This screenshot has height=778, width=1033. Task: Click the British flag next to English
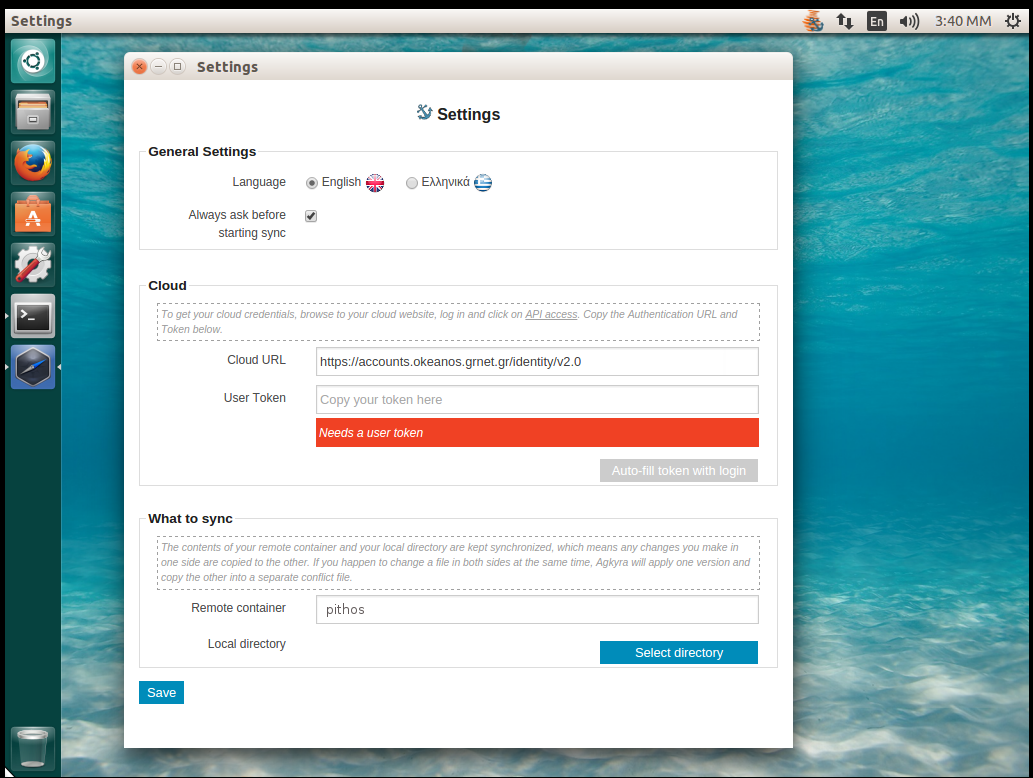pos(374,183)
